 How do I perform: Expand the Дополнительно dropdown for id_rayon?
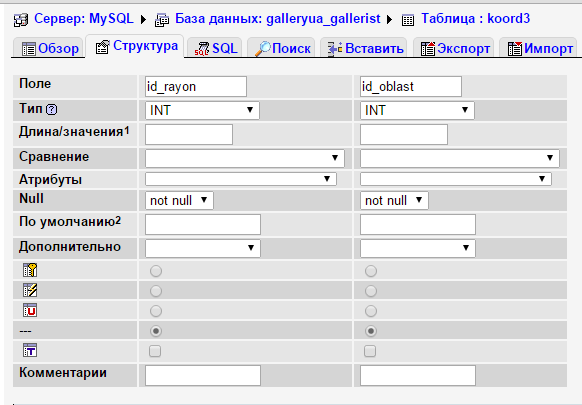pyautogui.click(x=203, y=248)
